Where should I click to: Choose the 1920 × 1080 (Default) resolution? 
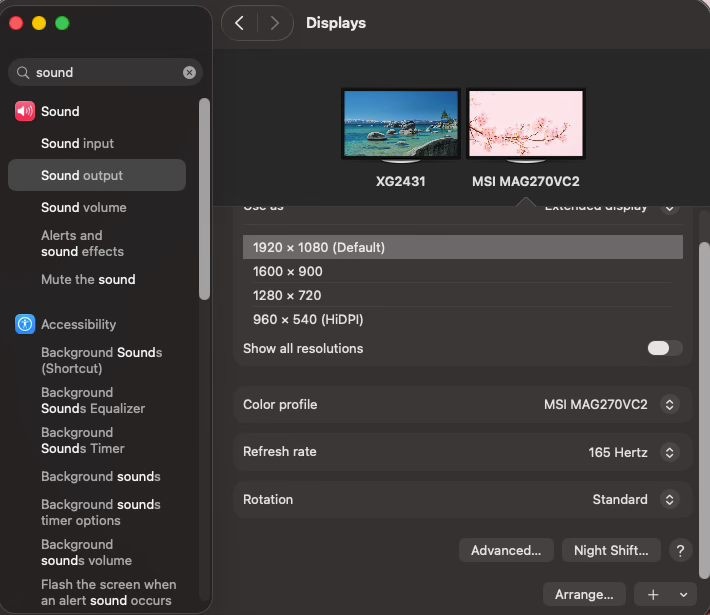(463, 247)
